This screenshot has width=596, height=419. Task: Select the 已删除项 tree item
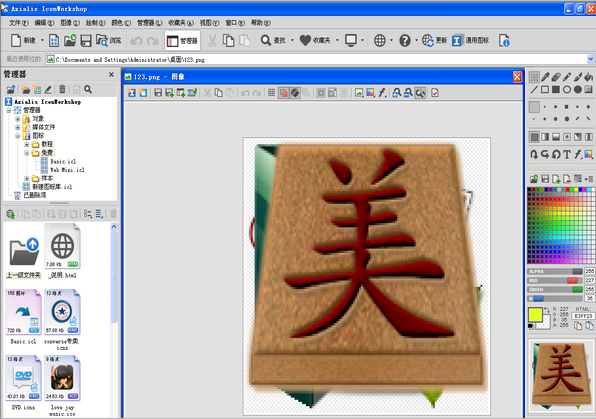35,195
